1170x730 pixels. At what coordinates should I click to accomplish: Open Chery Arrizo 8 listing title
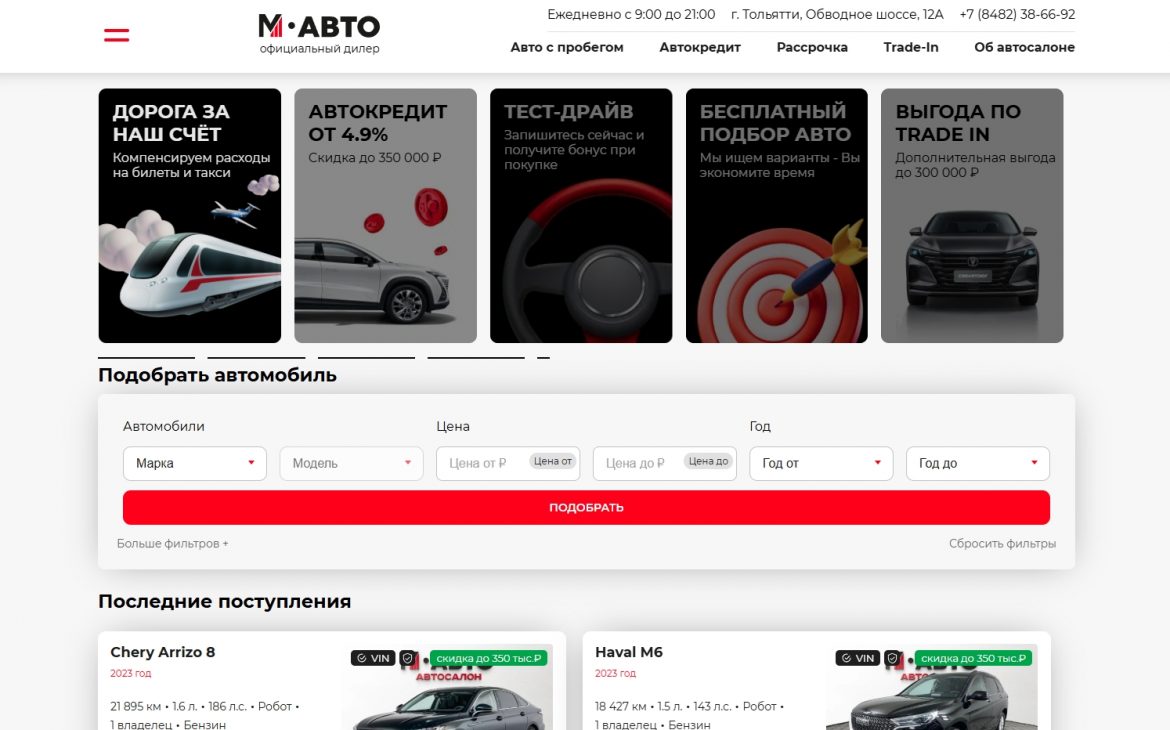coord(163,652)
